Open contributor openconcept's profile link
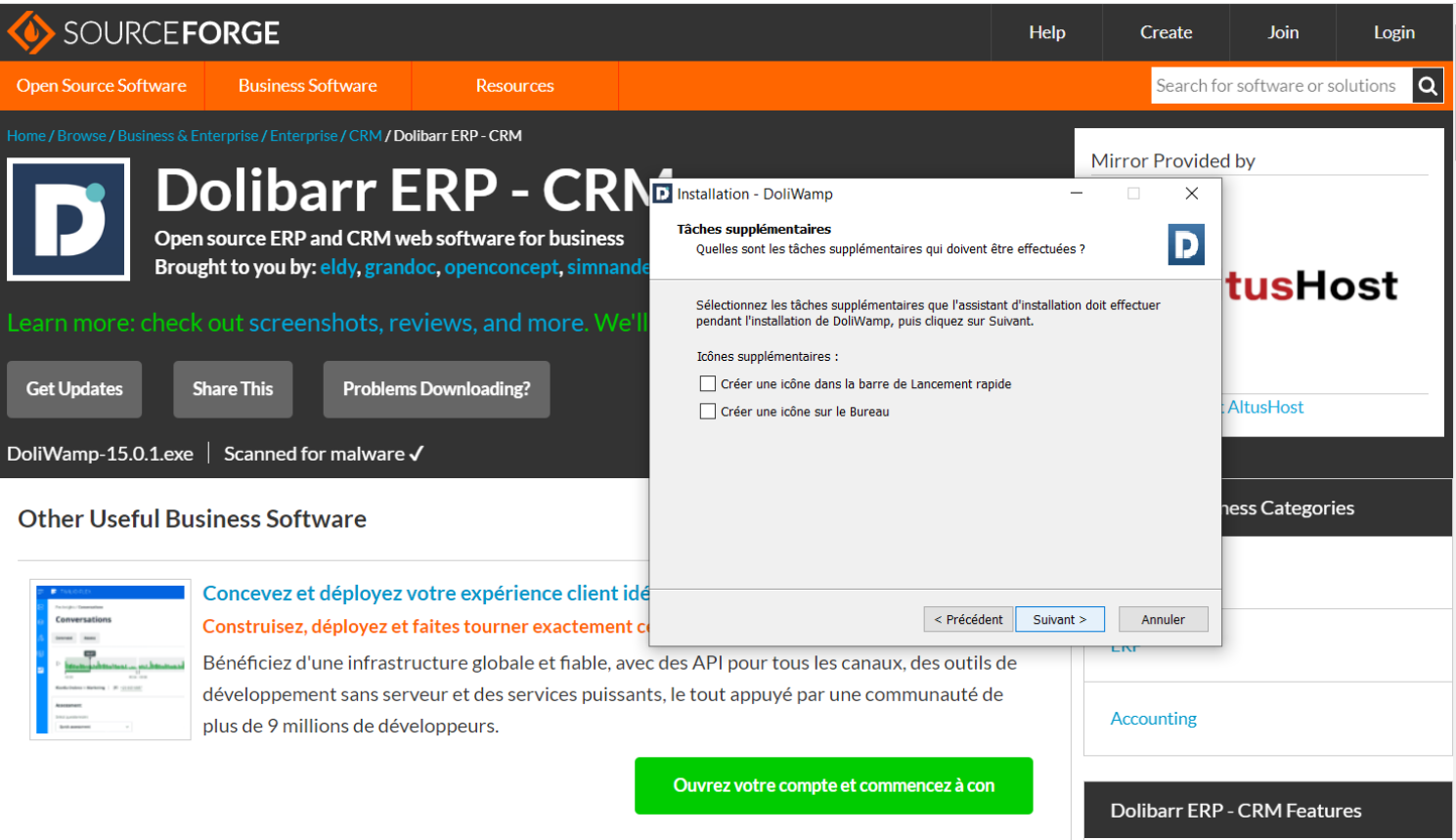Screen dimensions: 1456x840 (x=502, y=267)
